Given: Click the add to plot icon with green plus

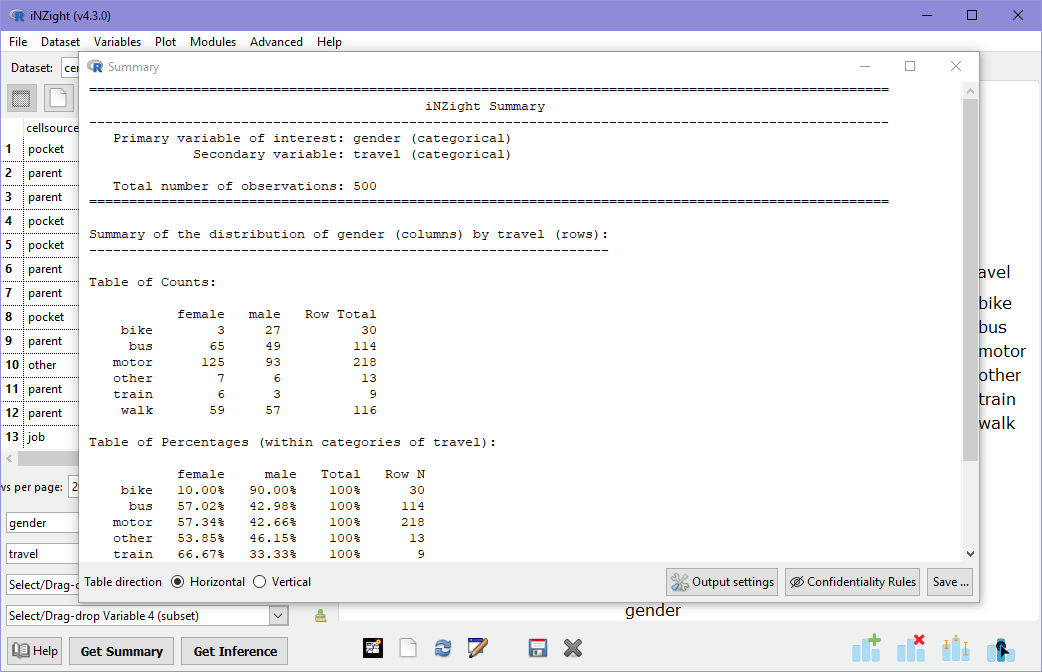Looking at the screenshot, I should [866, 648].
